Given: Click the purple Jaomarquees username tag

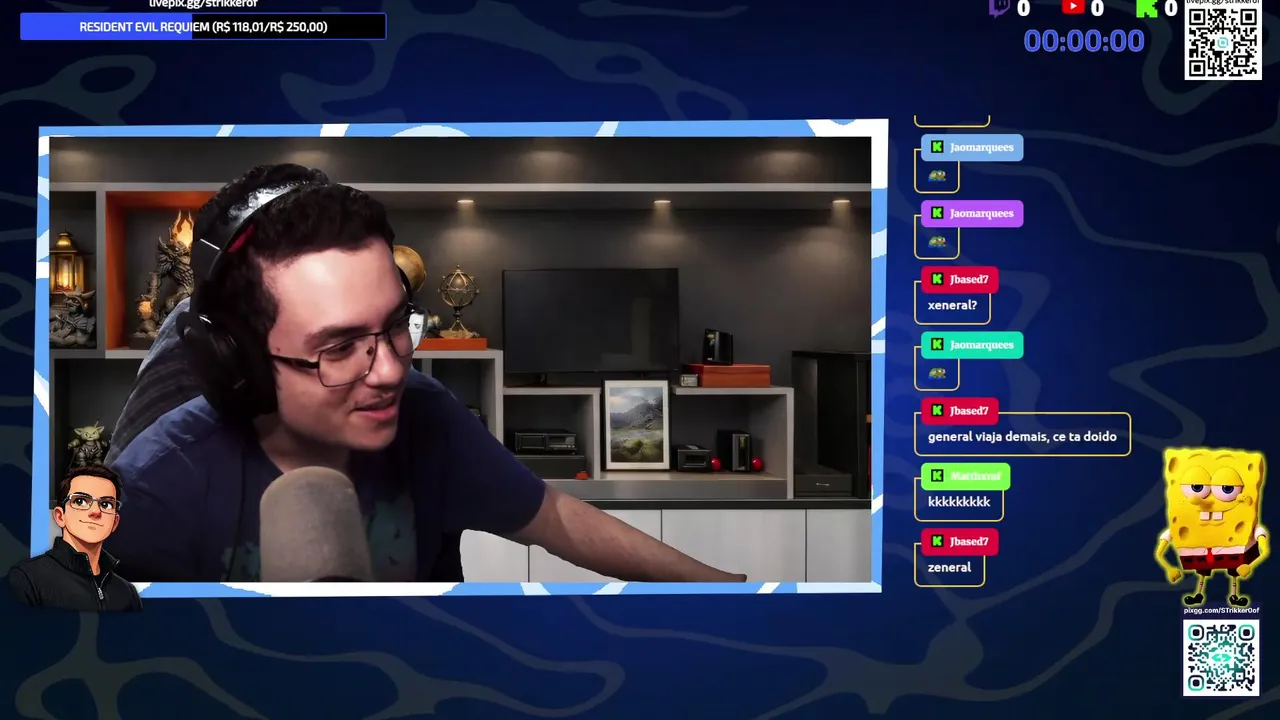Looking at the screenshot, I should pos(971,213).
